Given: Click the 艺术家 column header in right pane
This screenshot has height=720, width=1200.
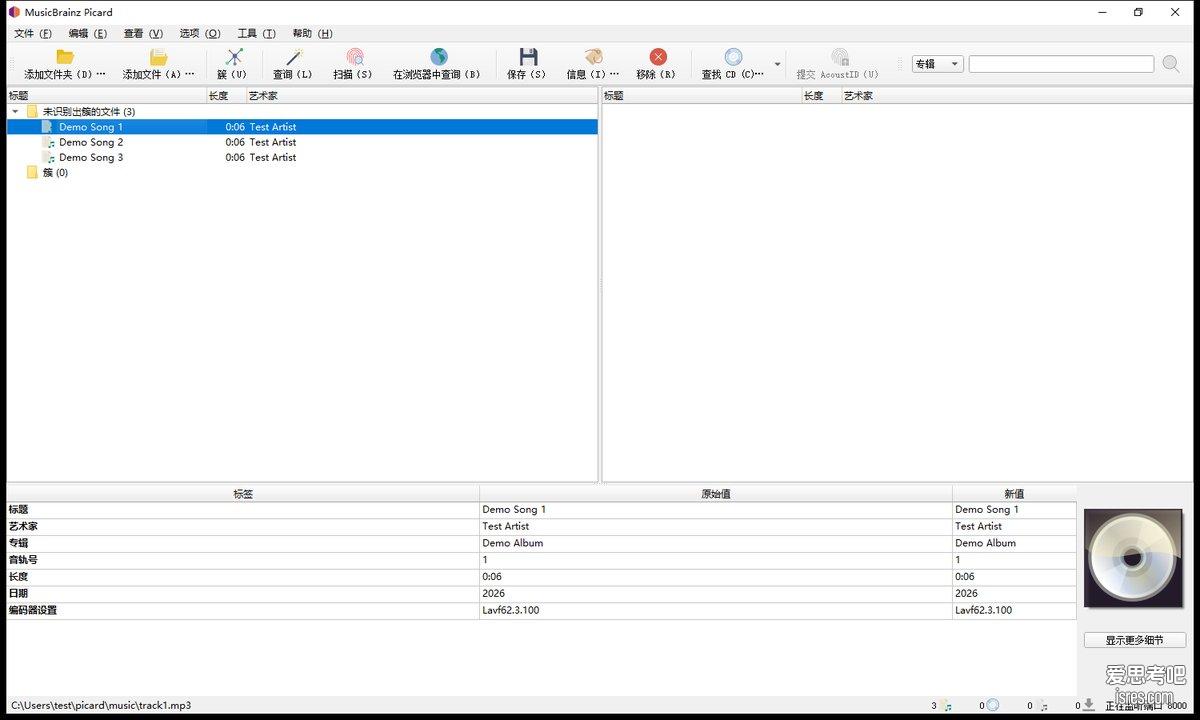Looking at the screenshot, I should 1018,96.
